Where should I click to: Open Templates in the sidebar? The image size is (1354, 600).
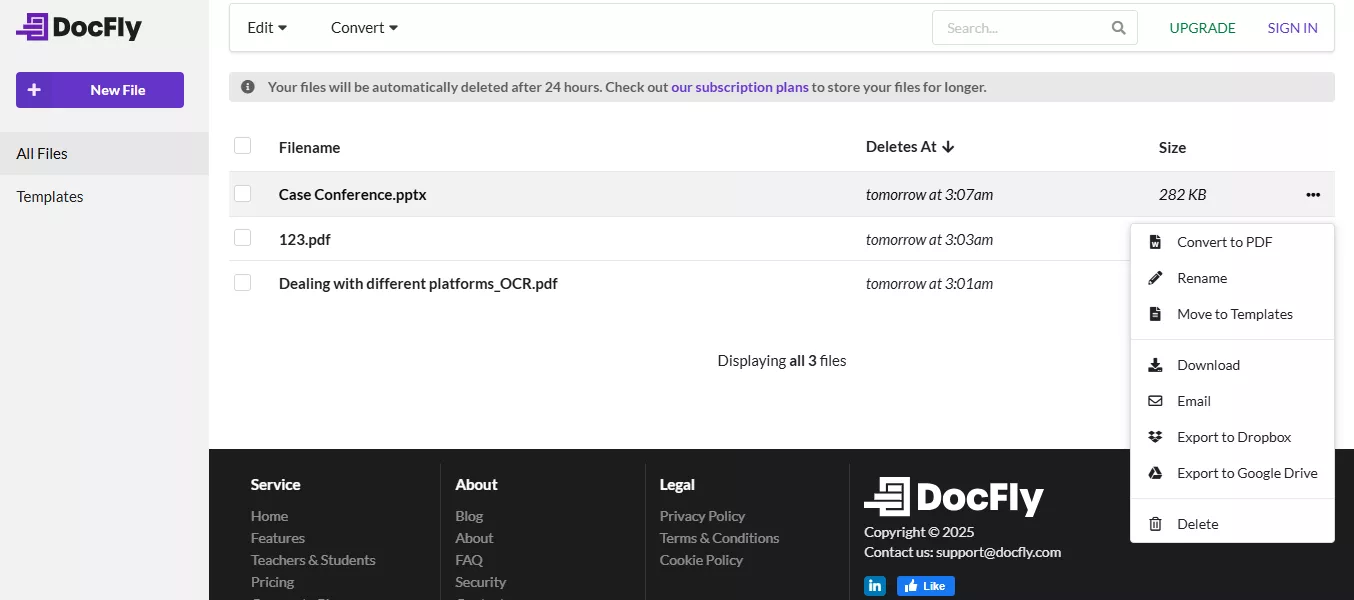(50, 197)
